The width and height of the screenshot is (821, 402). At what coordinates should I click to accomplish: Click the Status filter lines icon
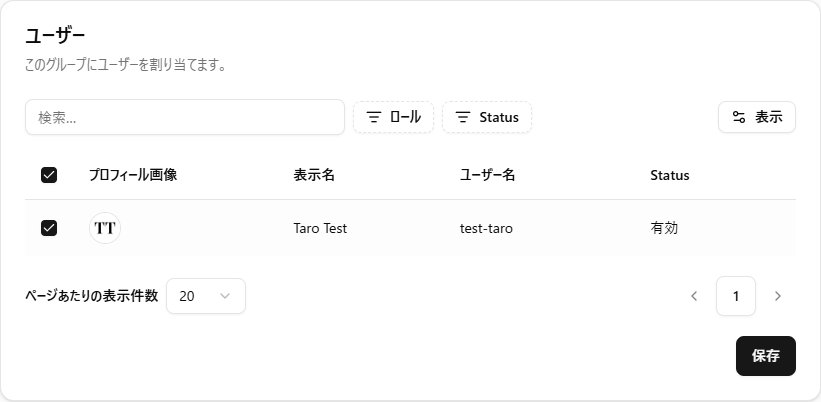463,117
